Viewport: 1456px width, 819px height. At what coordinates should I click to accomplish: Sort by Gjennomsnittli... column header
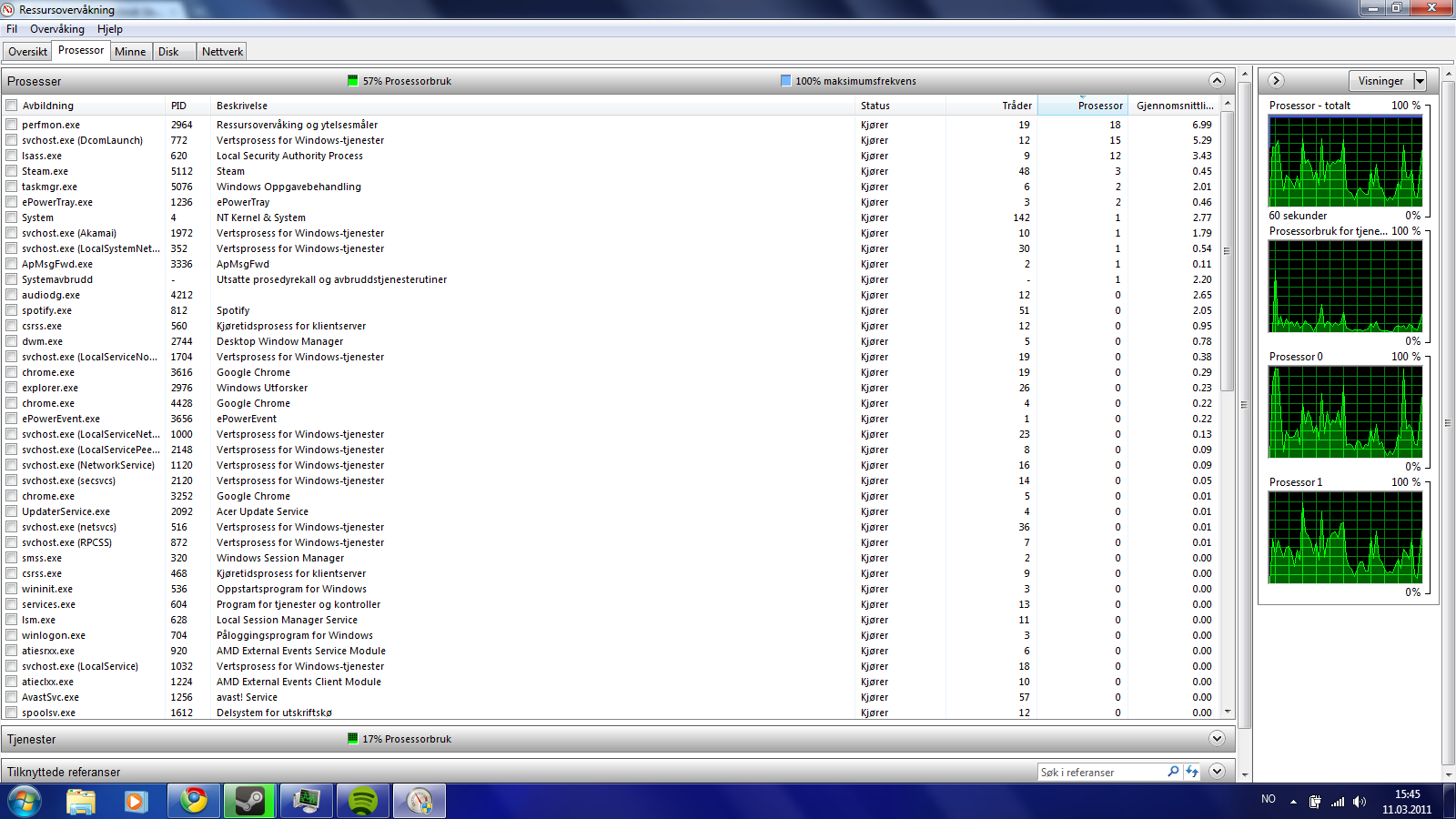1173,106
